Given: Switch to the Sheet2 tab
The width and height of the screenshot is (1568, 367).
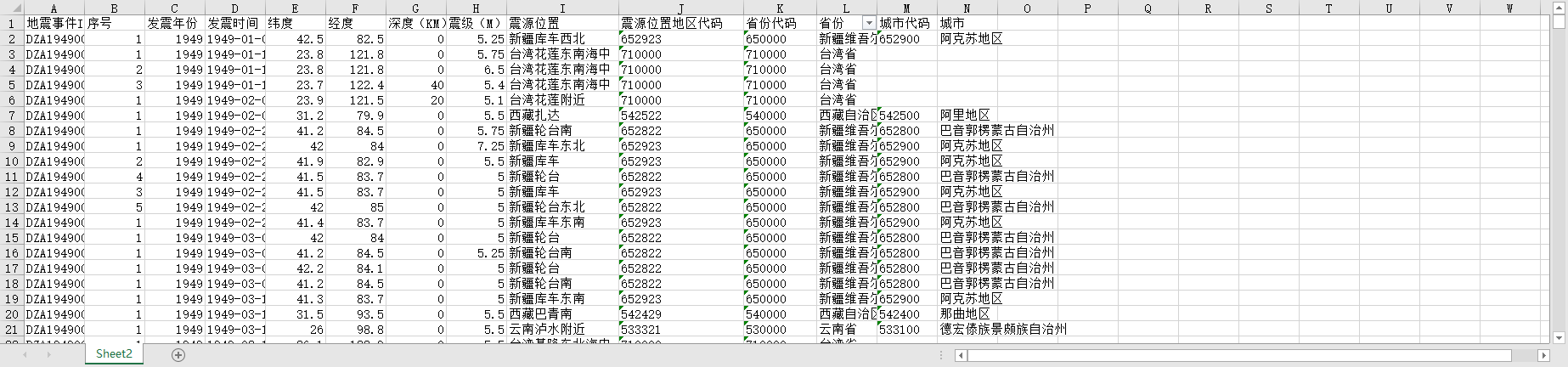Looking at the screenshot, I should (x=114, y=354).
